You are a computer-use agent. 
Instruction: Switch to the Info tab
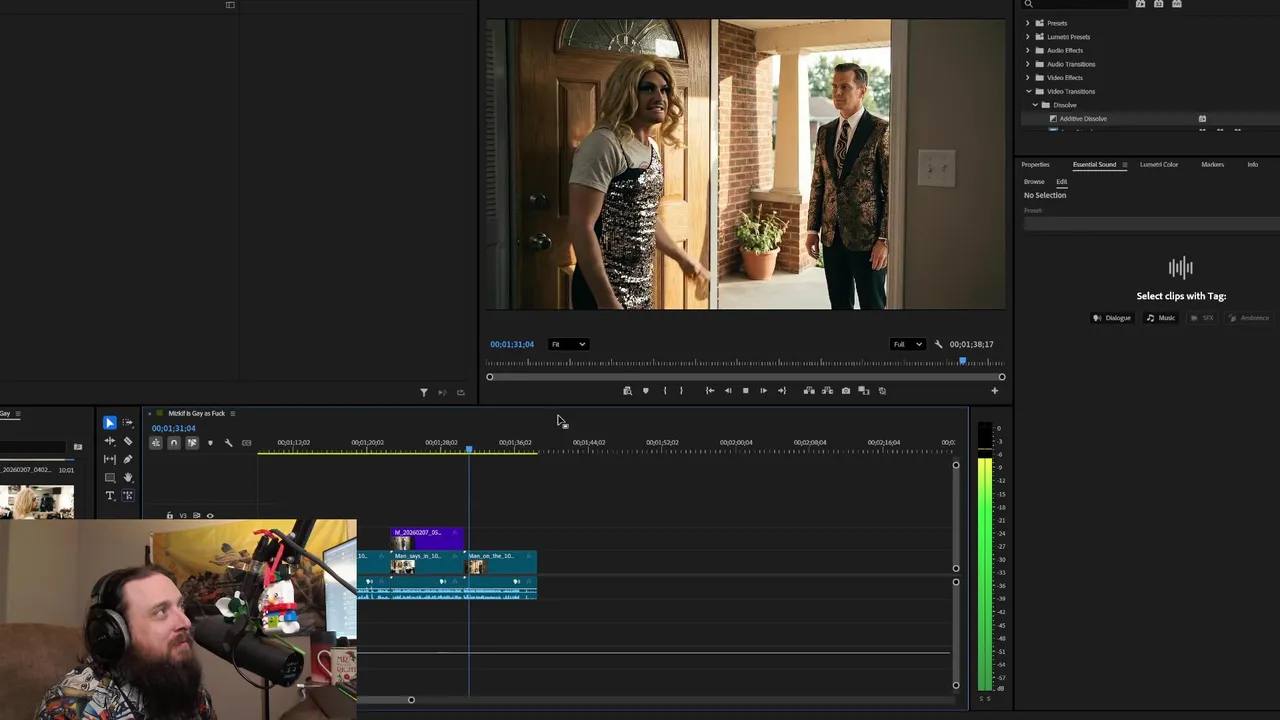[x=1252, y=164]
